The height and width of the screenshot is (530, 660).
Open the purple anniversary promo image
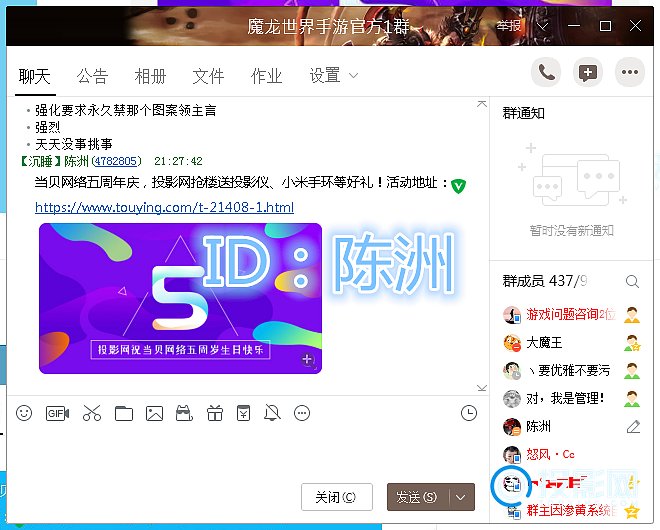click(181, 298)
